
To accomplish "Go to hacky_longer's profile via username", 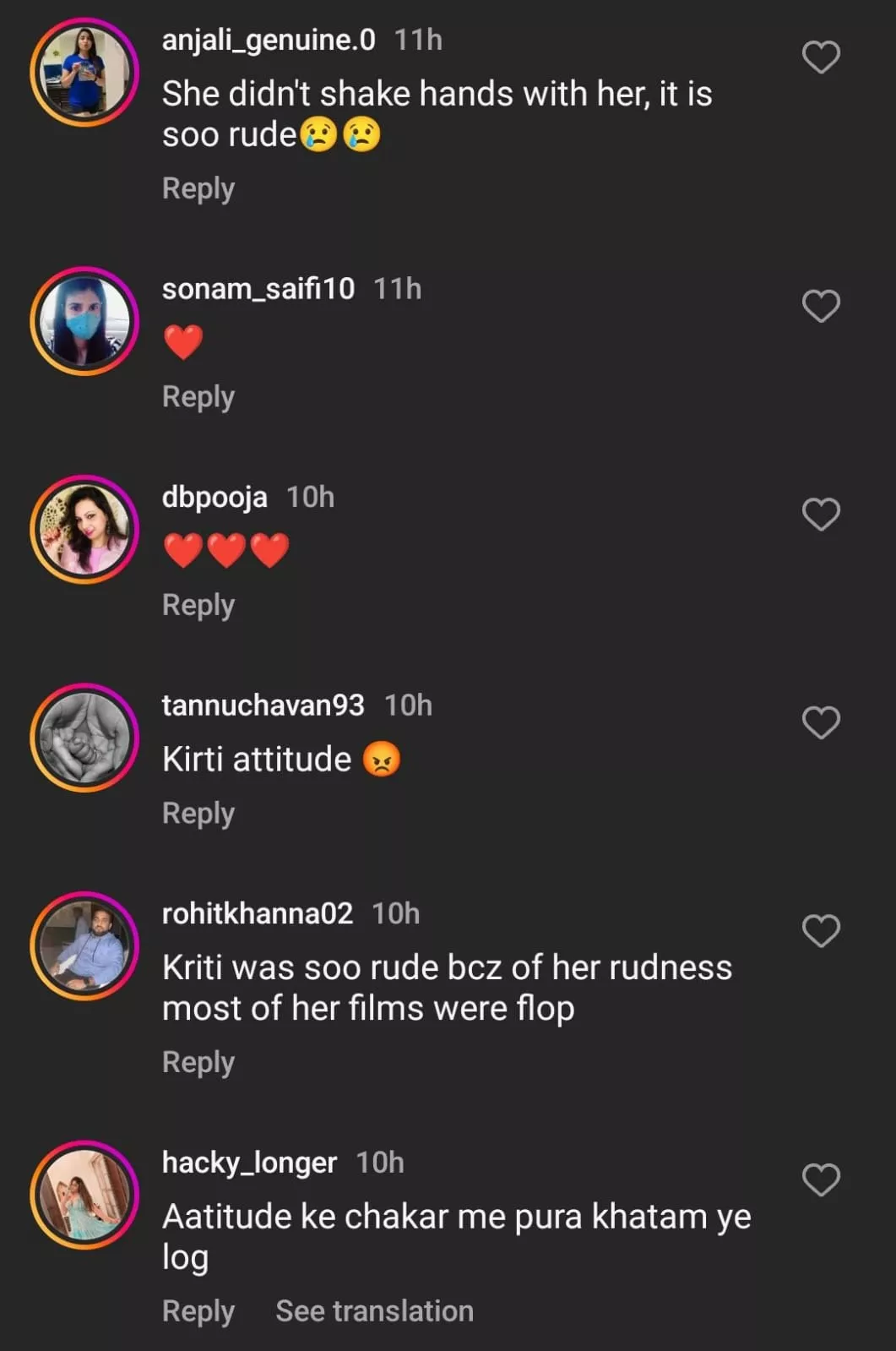I will [249, 1163].
